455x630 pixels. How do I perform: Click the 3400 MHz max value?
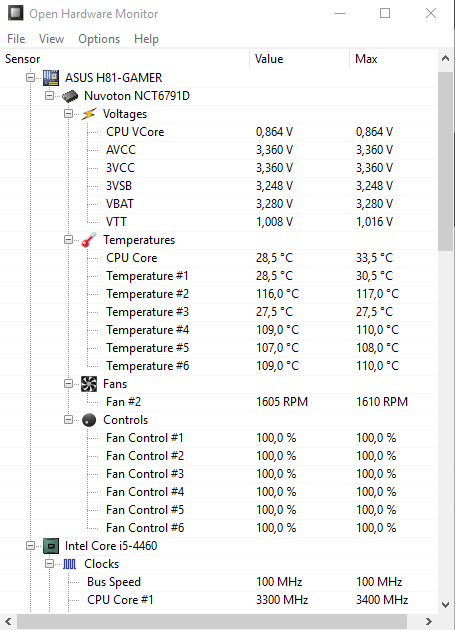(x=382, y=599)
